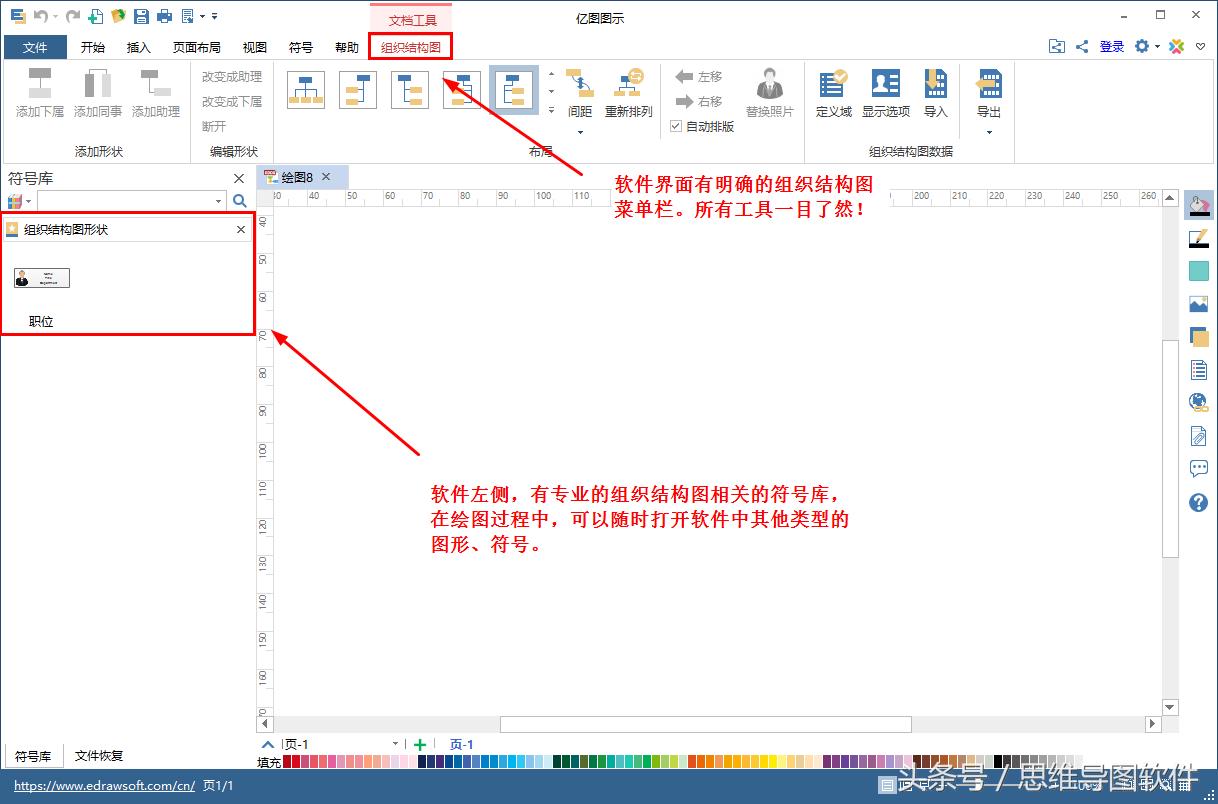The image size is (1218, 804).
Task: Click the share icon next to 登录
Action: pos(1082,46)
